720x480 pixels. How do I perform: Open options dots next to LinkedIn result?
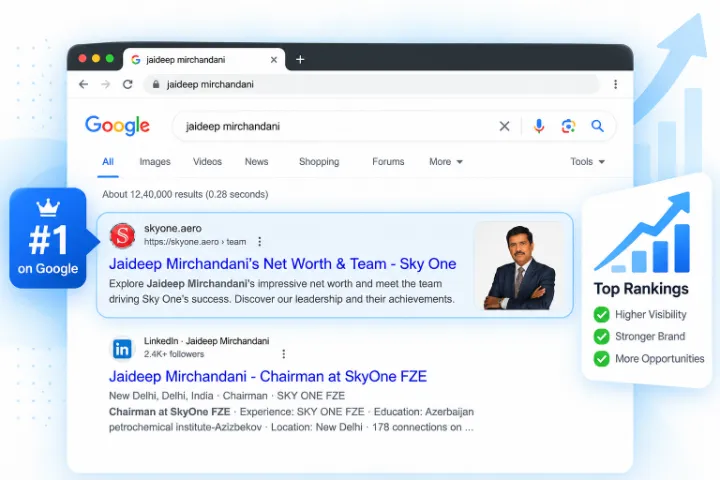pos(283,354)
